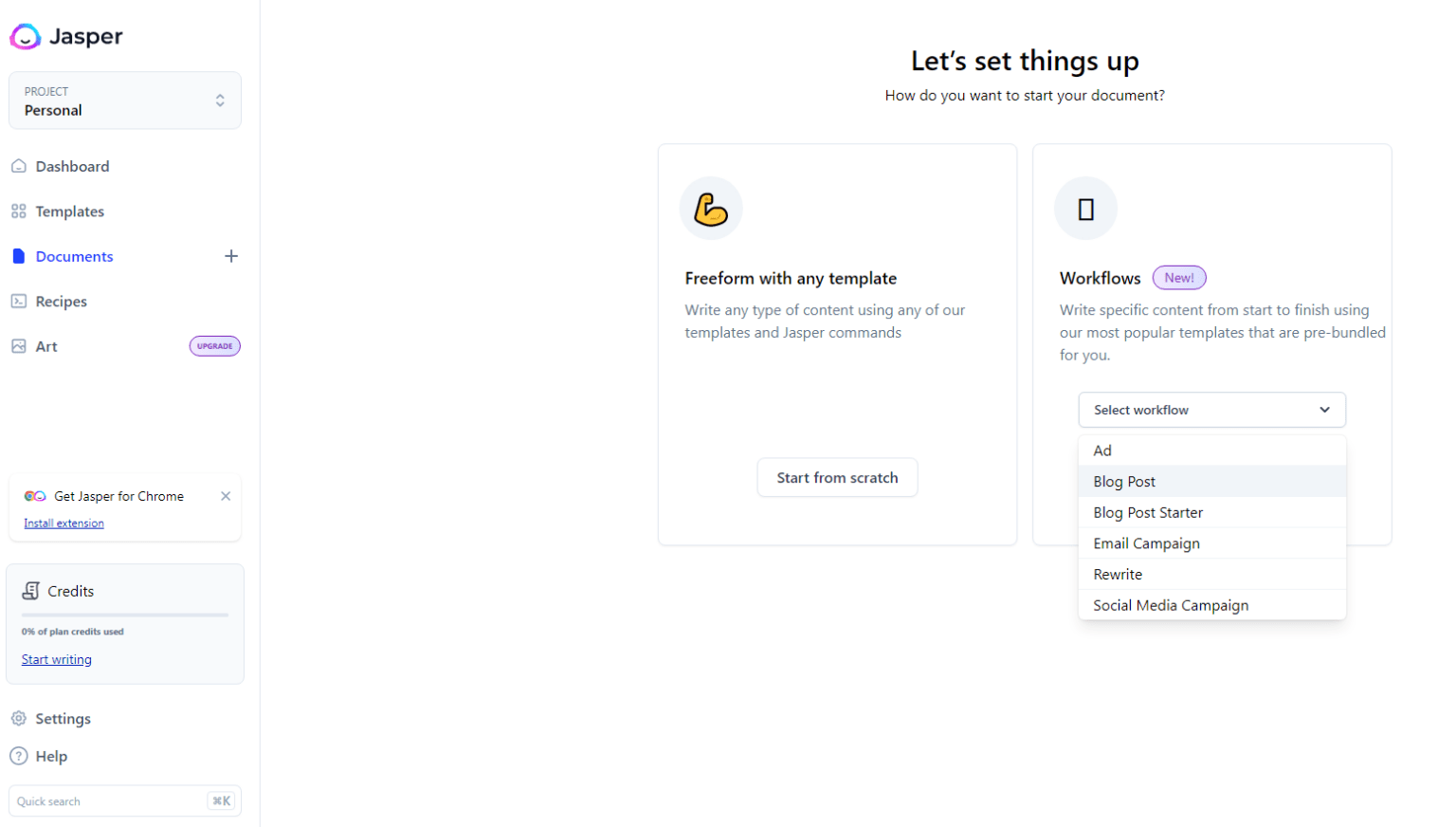Open the Art image icon
This screenshot has height=827, width=1456.
pyautogui.click(x=19, y=346)
